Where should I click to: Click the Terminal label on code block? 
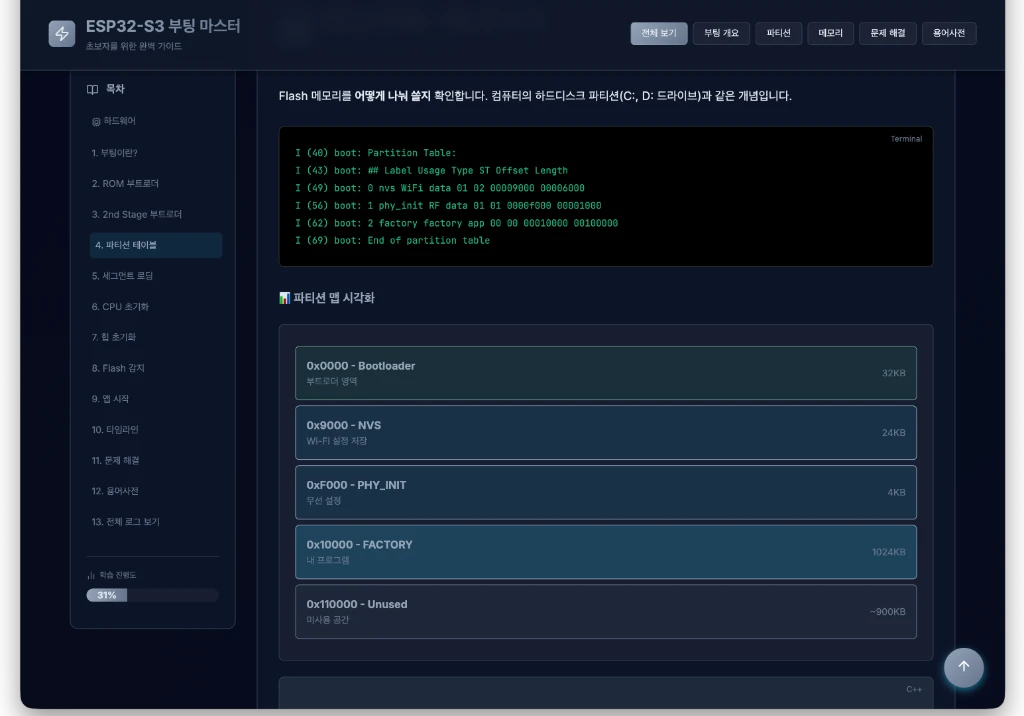coord(906,139)
